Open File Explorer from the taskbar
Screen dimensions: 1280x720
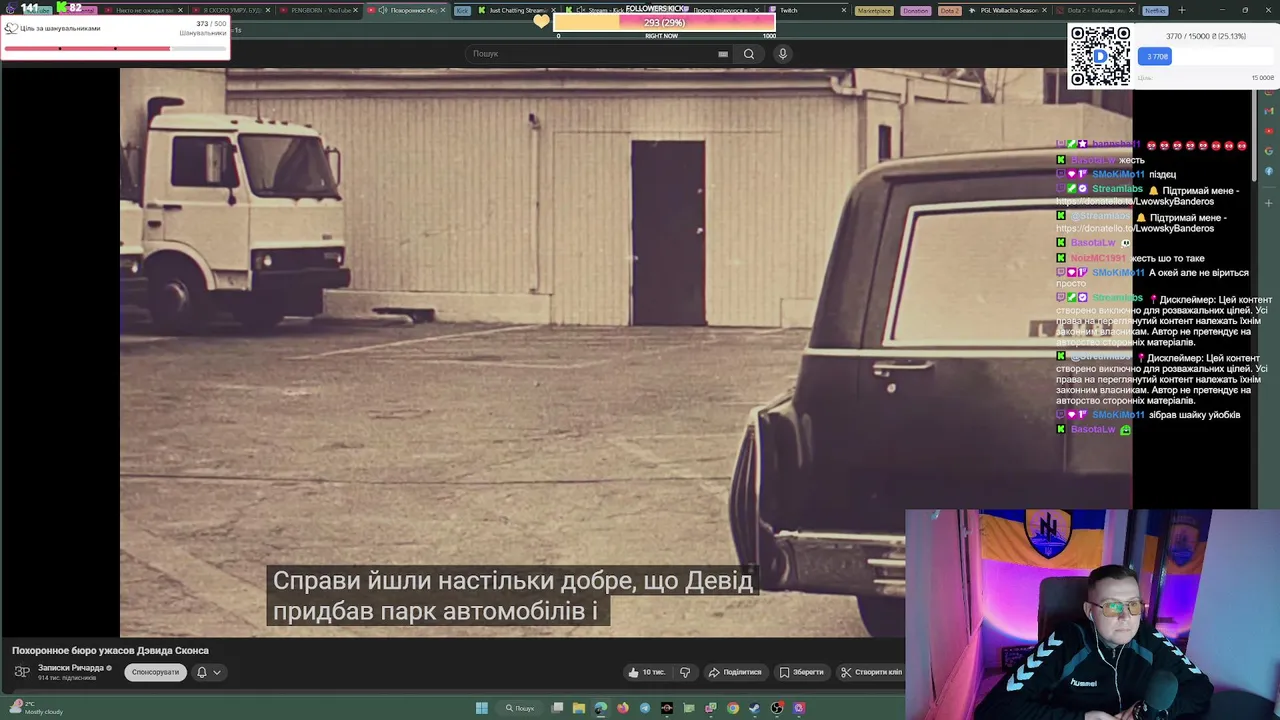tap(578, 708)
